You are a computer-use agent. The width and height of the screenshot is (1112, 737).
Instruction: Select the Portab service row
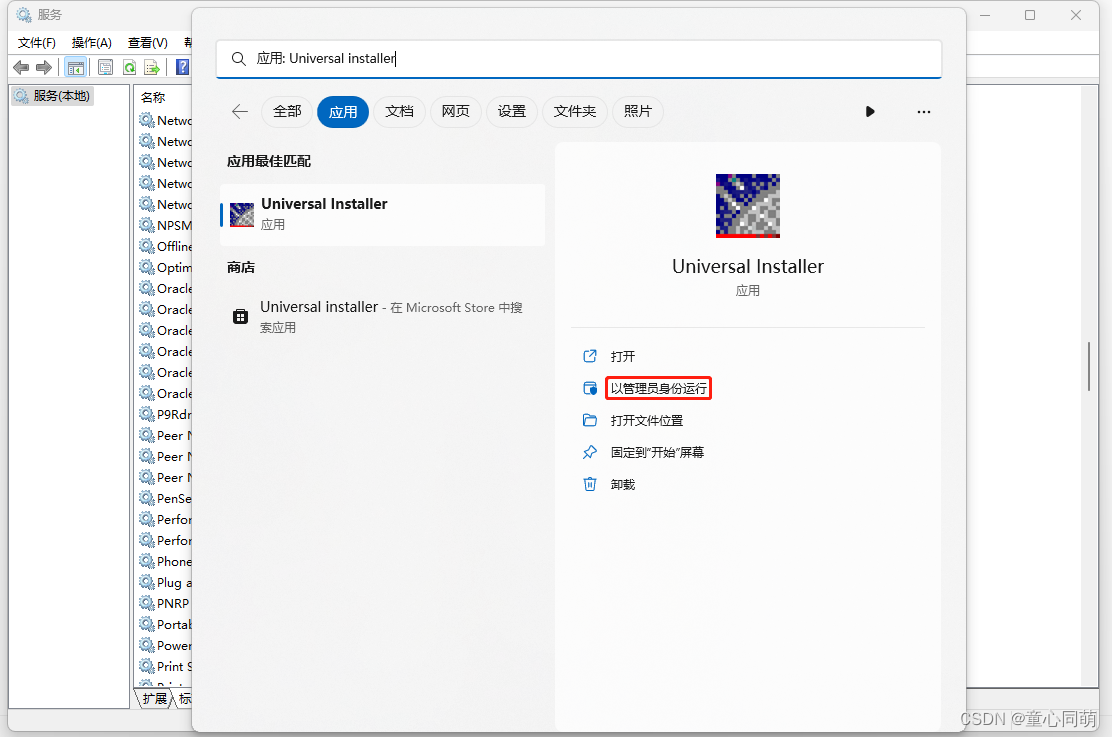tap(165, 625)
